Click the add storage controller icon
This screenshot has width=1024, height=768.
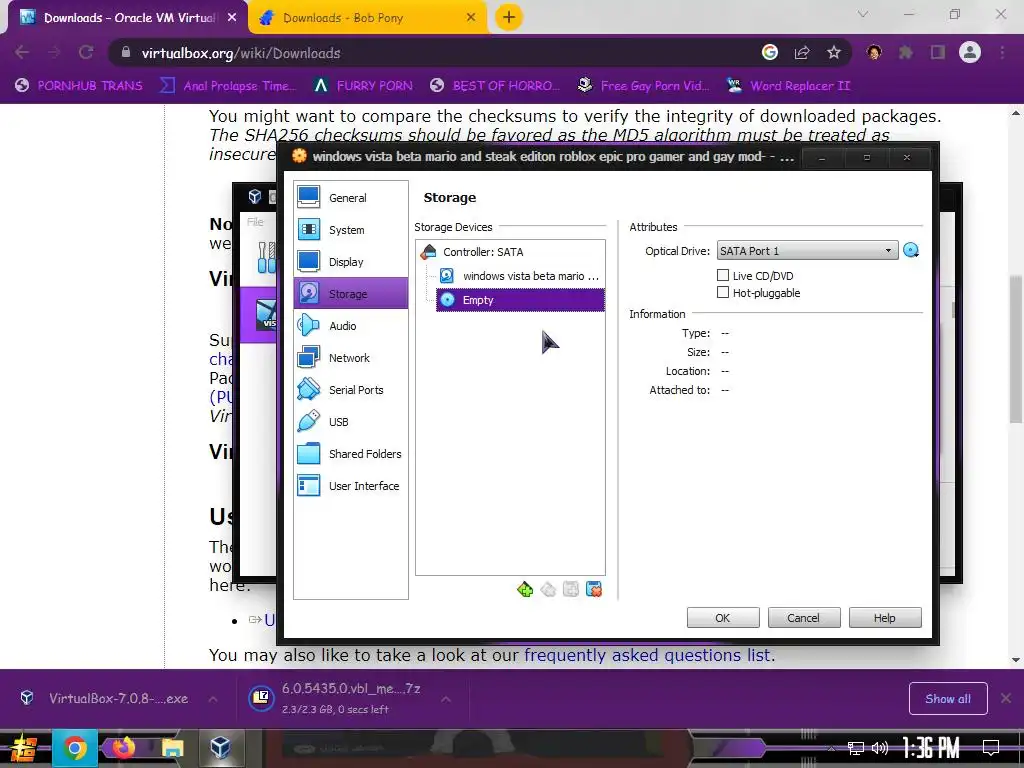pos(525,589)
